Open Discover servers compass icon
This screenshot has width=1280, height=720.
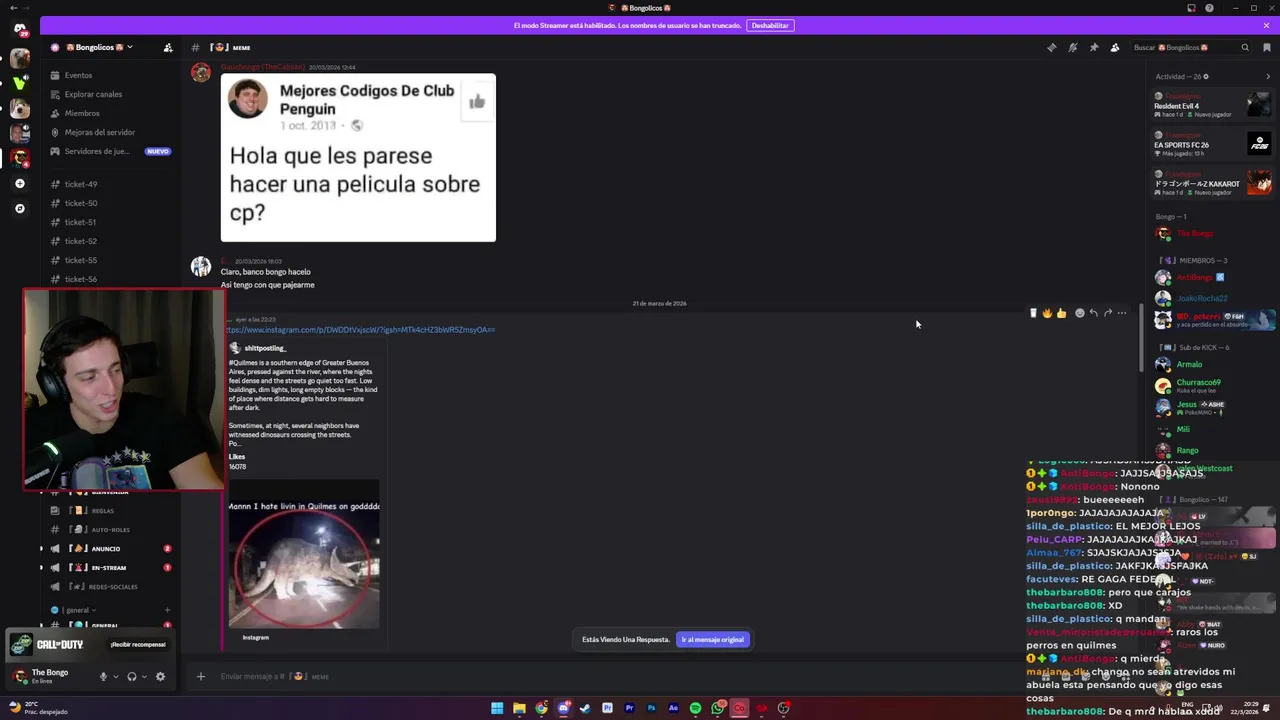pyautogui.click(x=20, y=208)
